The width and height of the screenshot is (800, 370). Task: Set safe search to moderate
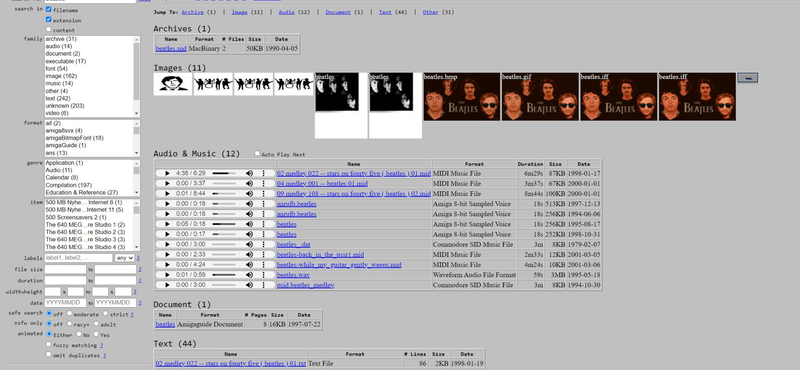click(69, 313)
